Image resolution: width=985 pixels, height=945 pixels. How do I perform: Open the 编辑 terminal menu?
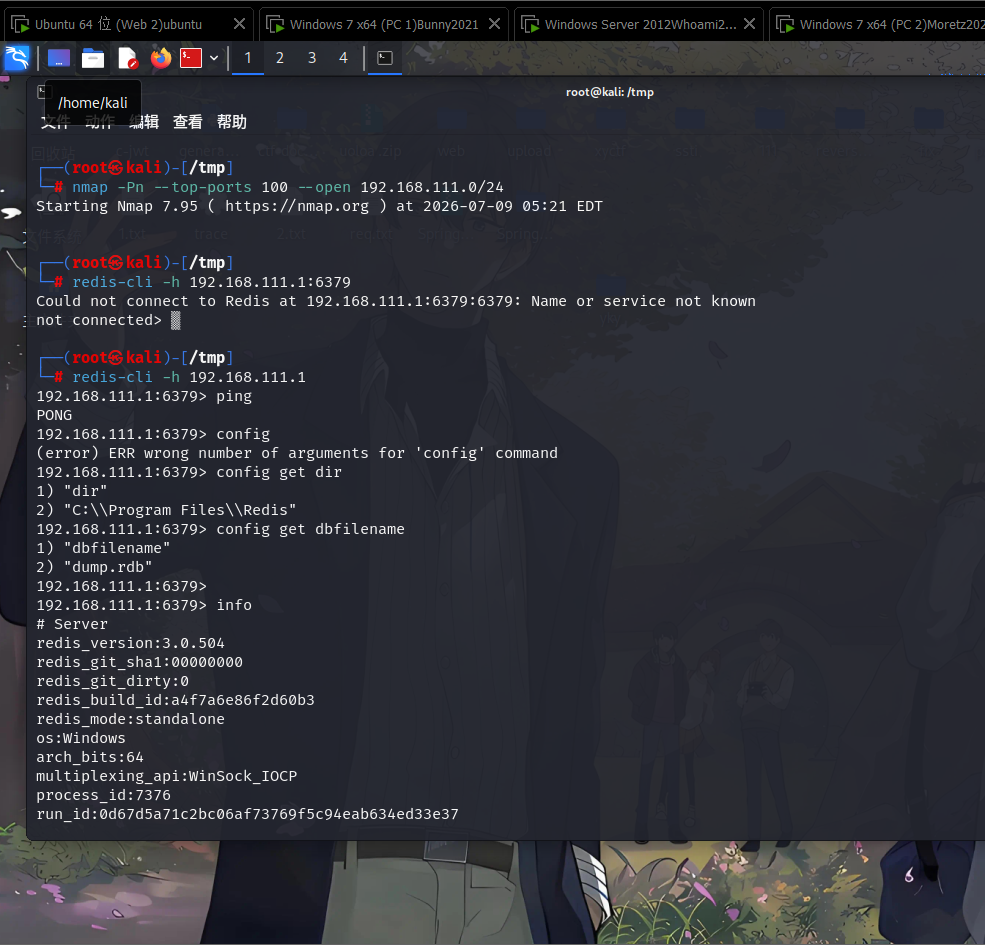click(x=144, y=122)
